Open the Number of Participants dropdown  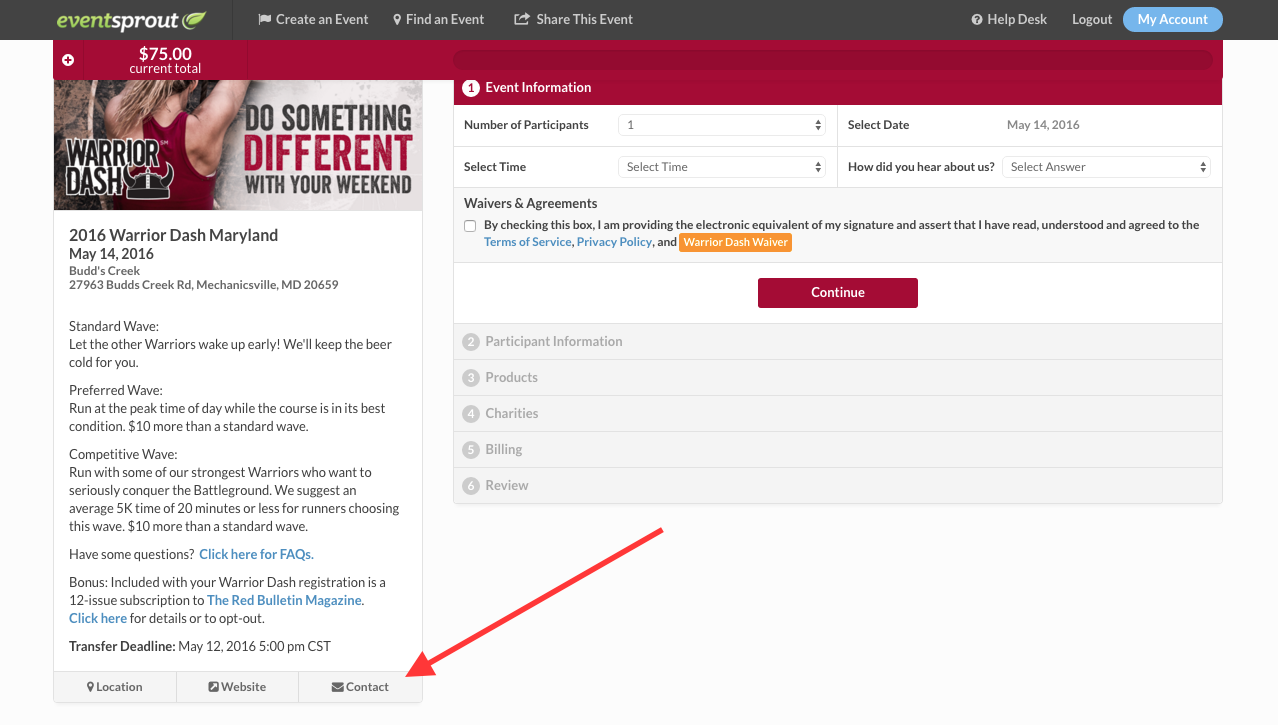[722, 125]
